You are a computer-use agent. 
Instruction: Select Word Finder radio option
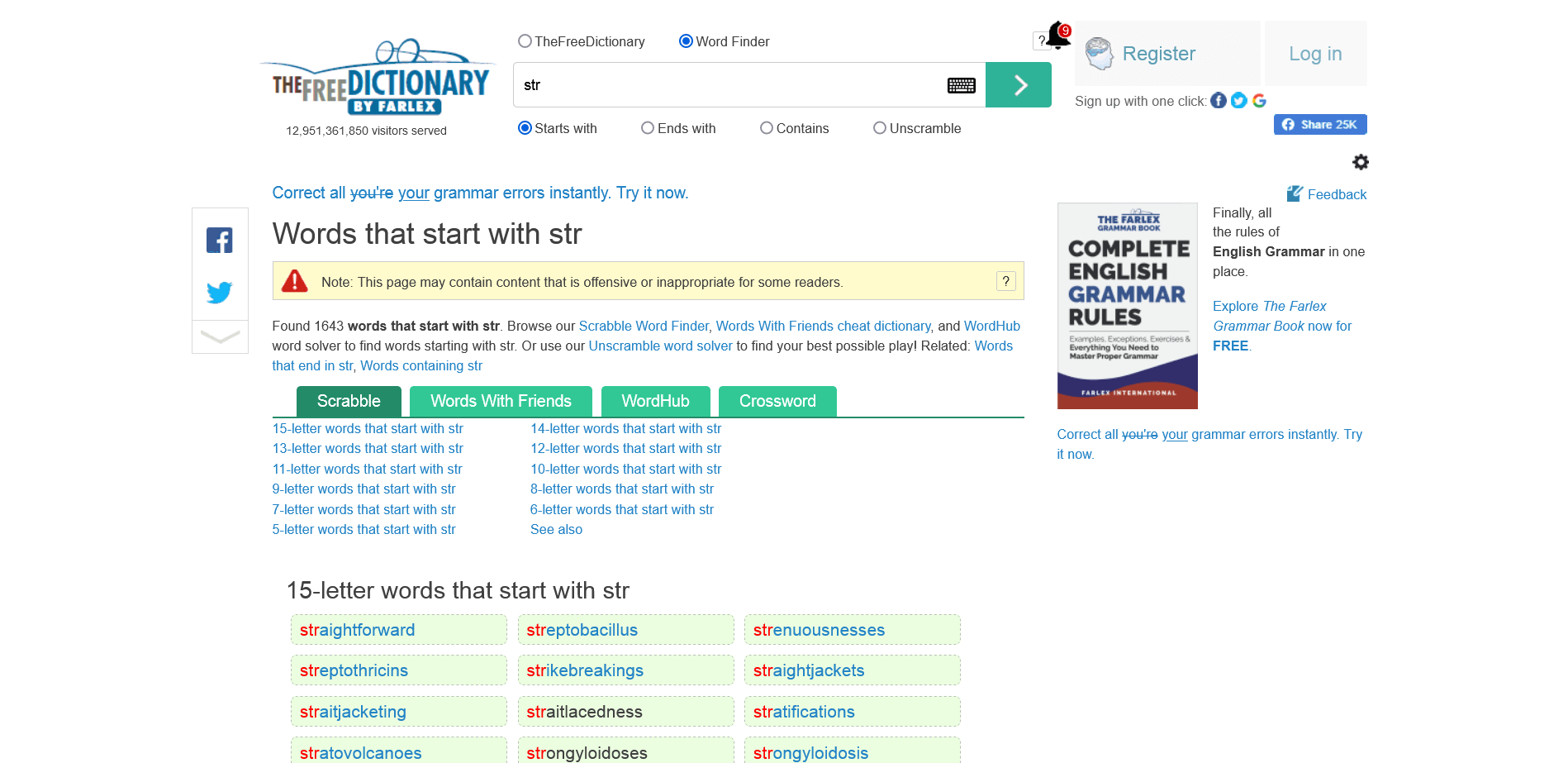coord(686,41)
